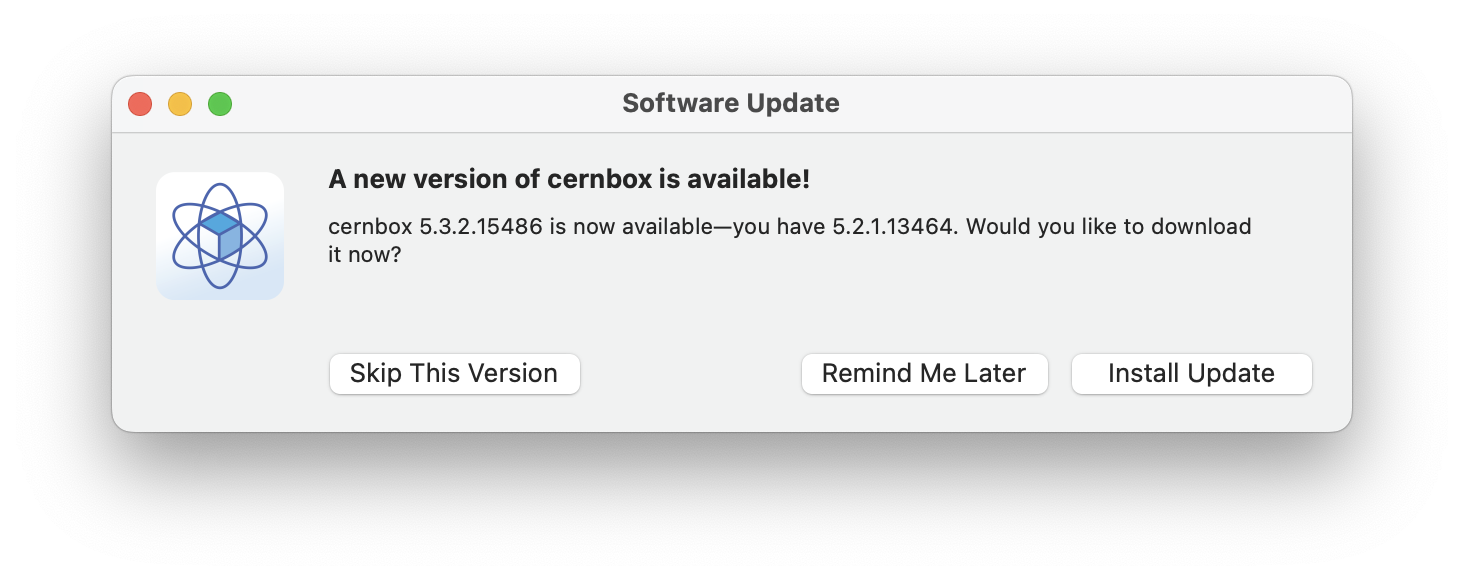Viewport: 1464px width, 580px height.
Task: Click empty title bar left of title
Action: [420, 104]
